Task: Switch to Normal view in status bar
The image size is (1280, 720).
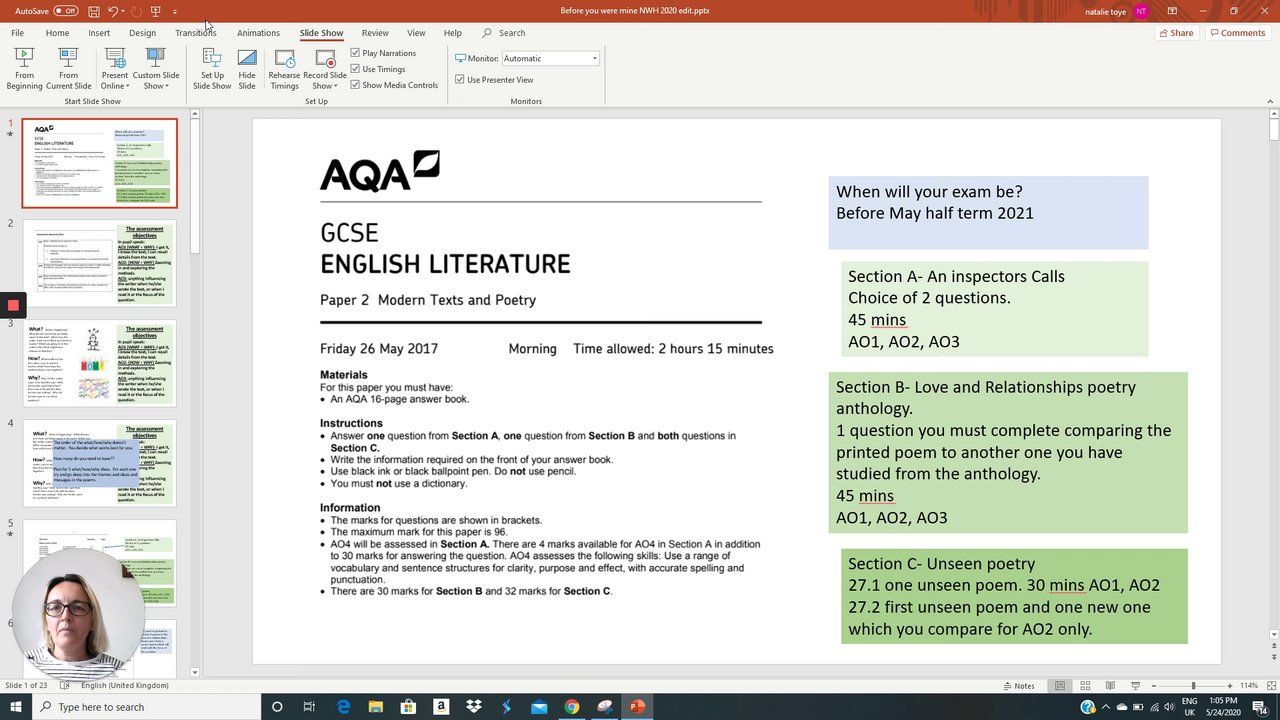Action: click(1060, 685)
